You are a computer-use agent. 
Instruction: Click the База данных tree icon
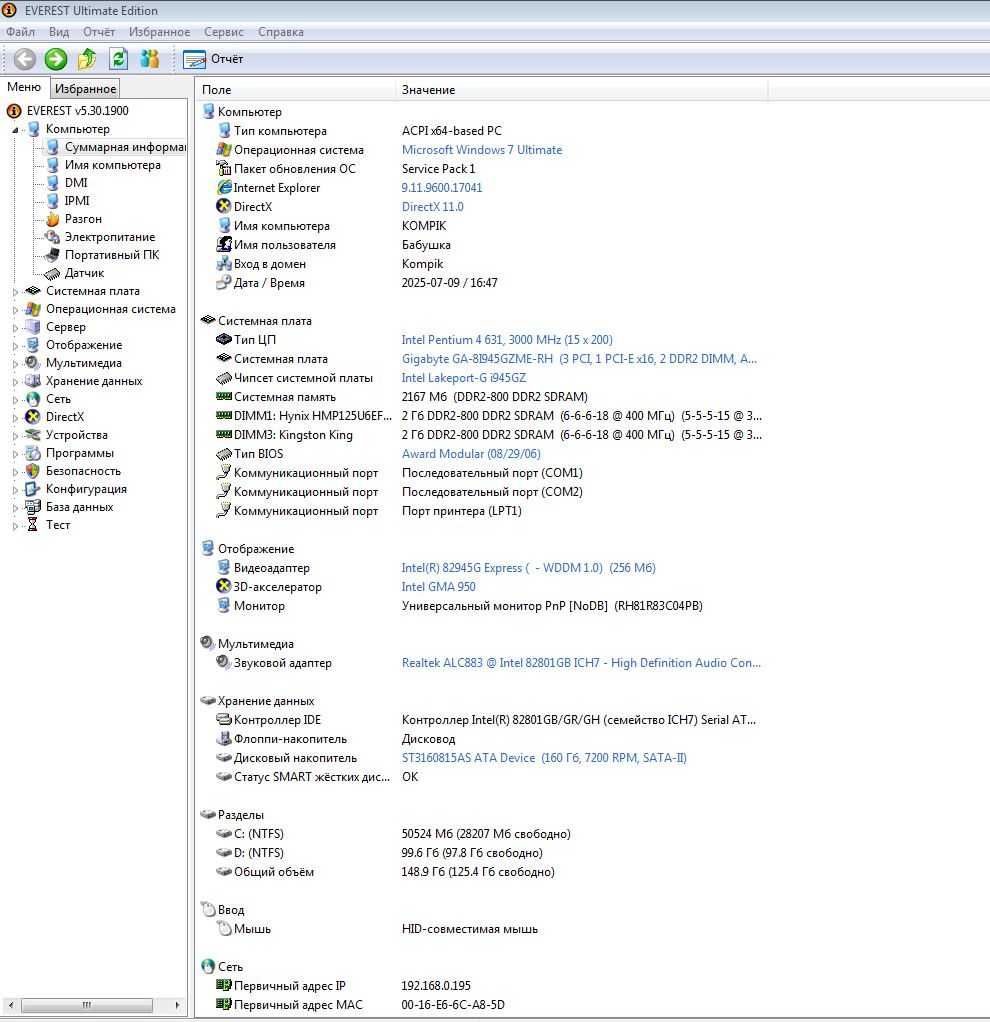coord(33,506)
